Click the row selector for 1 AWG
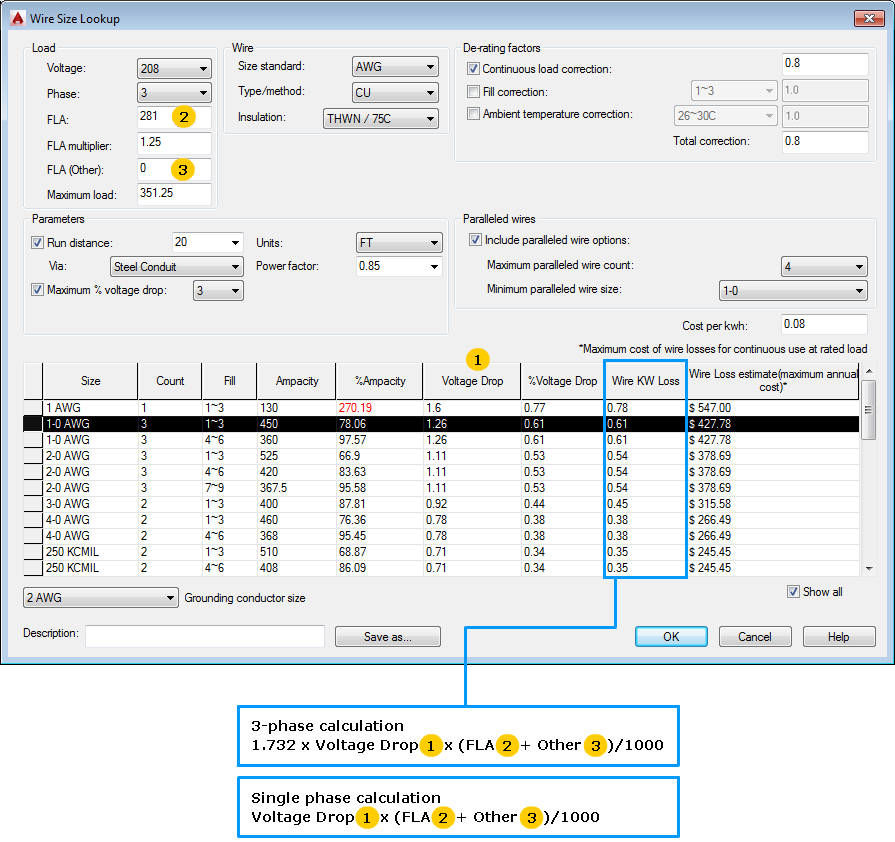 33,408
